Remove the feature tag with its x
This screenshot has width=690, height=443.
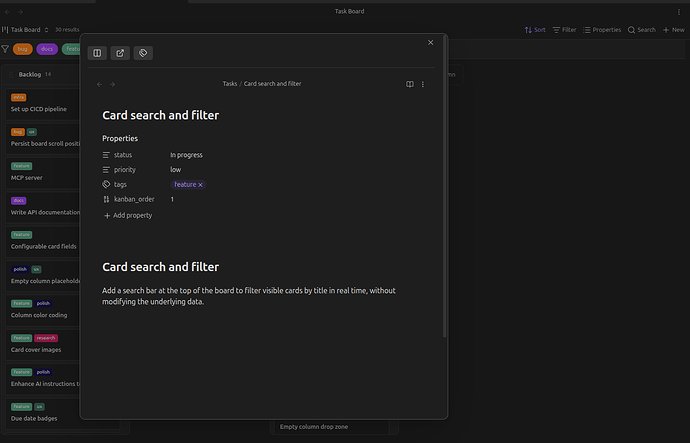tap(200, 185)
